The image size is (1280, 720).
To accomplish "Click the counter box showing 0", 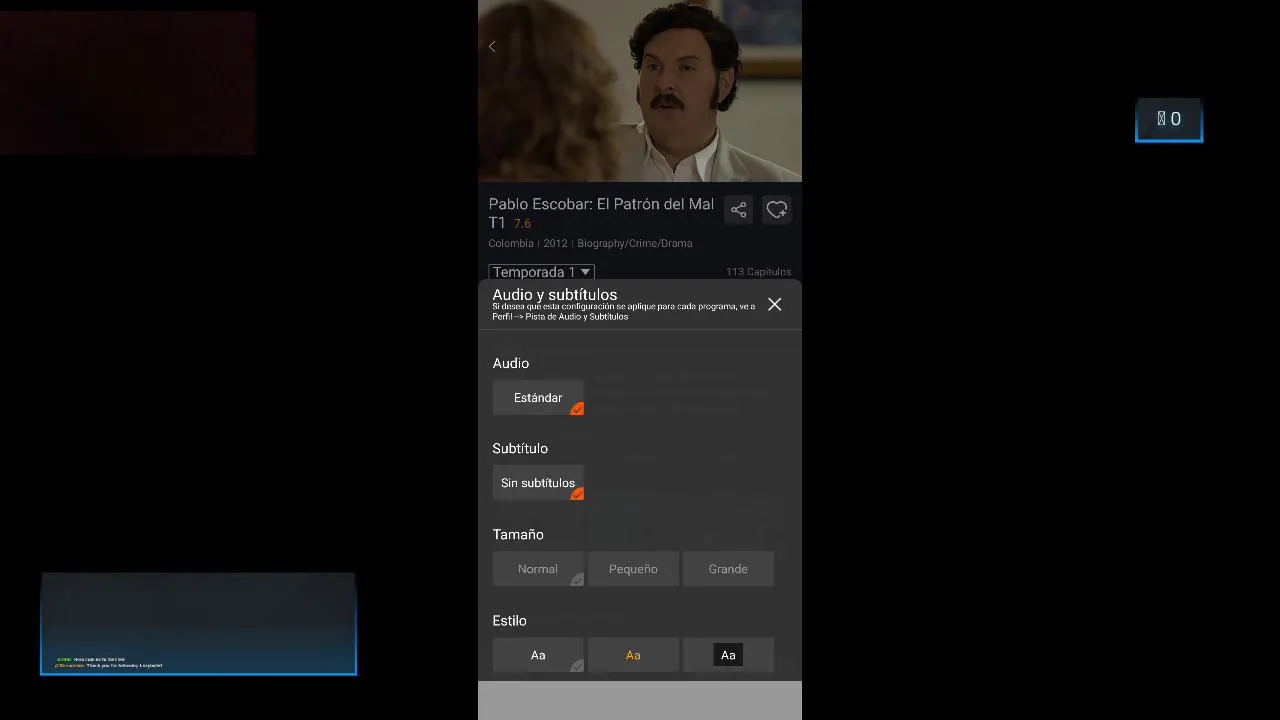I will (1169, 120).
